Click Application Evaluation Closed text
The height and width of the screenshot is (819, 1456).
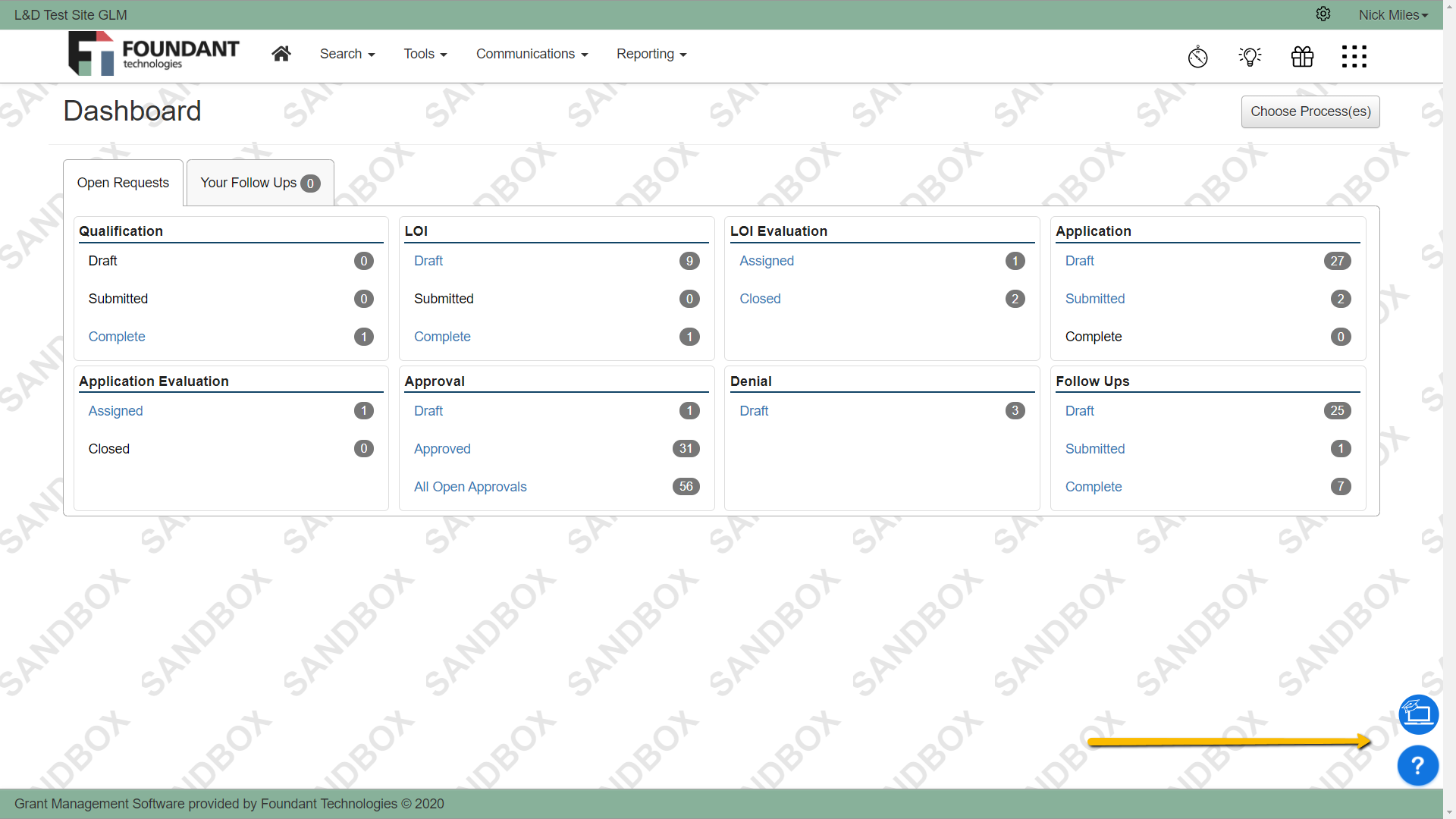[x=109, y=449]
